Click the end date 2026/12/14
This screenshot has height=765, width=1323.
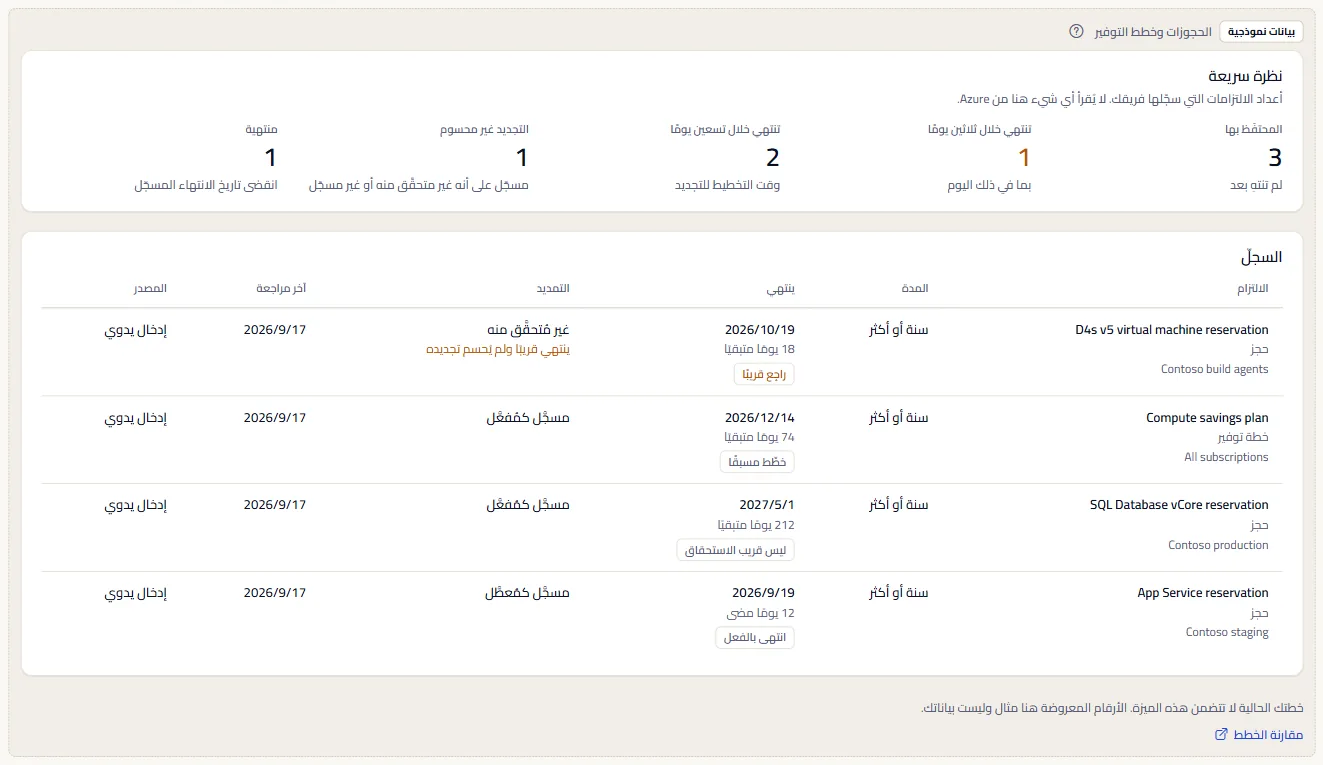[x=760, y=418]
